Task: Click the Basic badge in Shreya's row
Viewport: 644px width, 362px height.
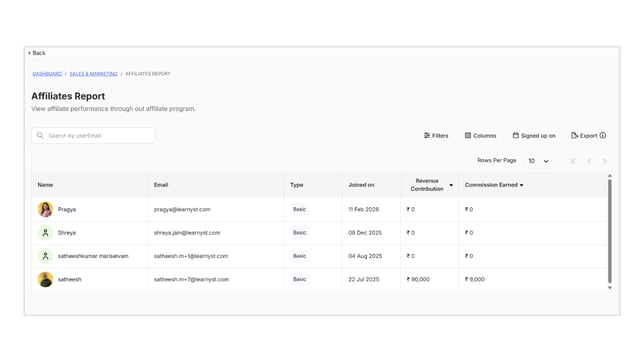Action: (299, 233)
